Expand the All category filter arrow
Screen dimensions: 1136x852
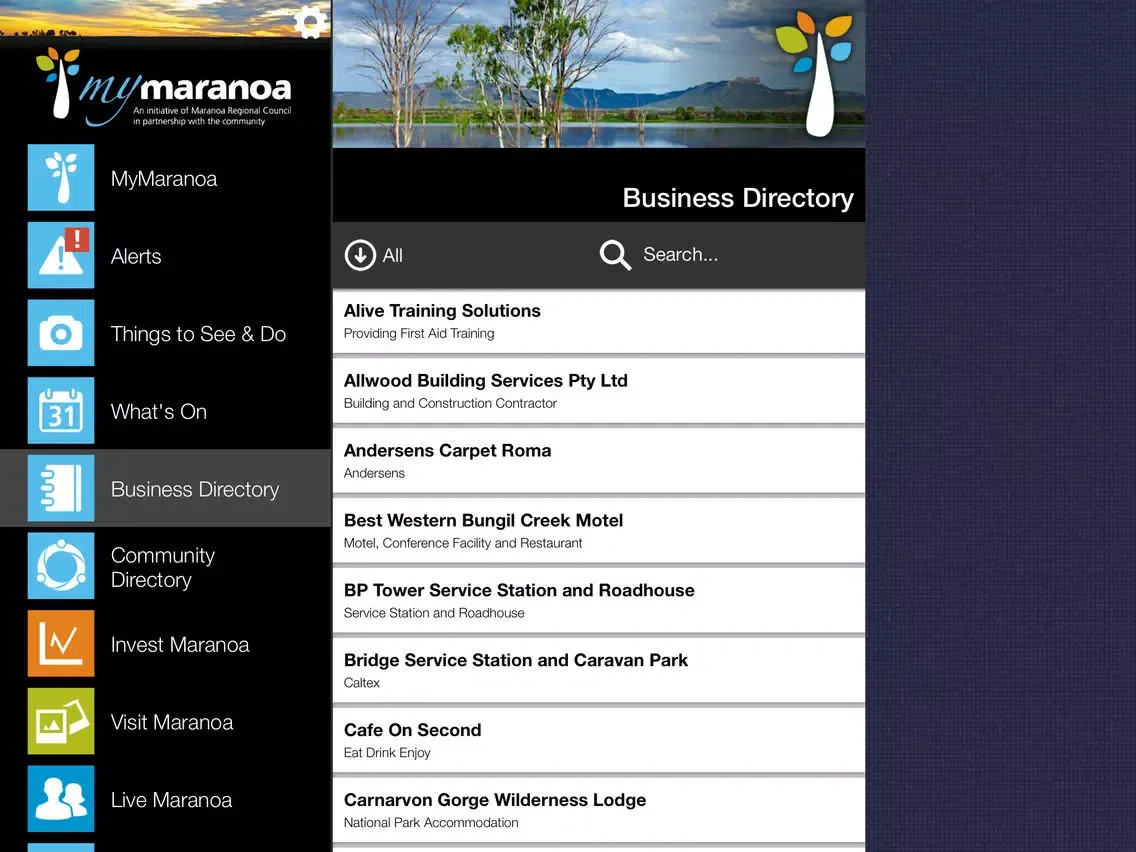click(360, 255)
